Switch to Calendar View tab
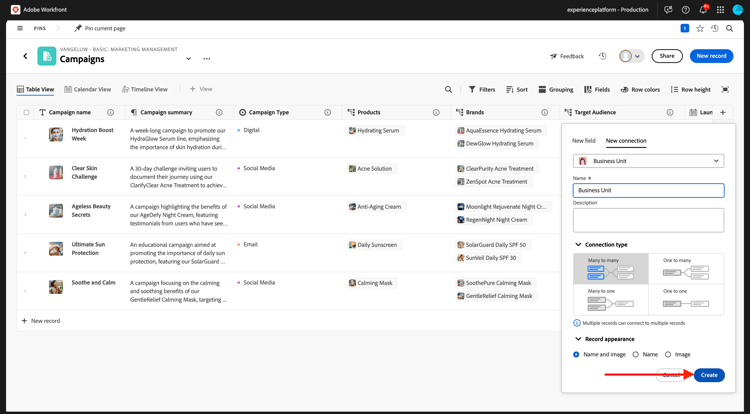This screenshot has height=414, width=750. pyautogui.click(x=88, y=89)
